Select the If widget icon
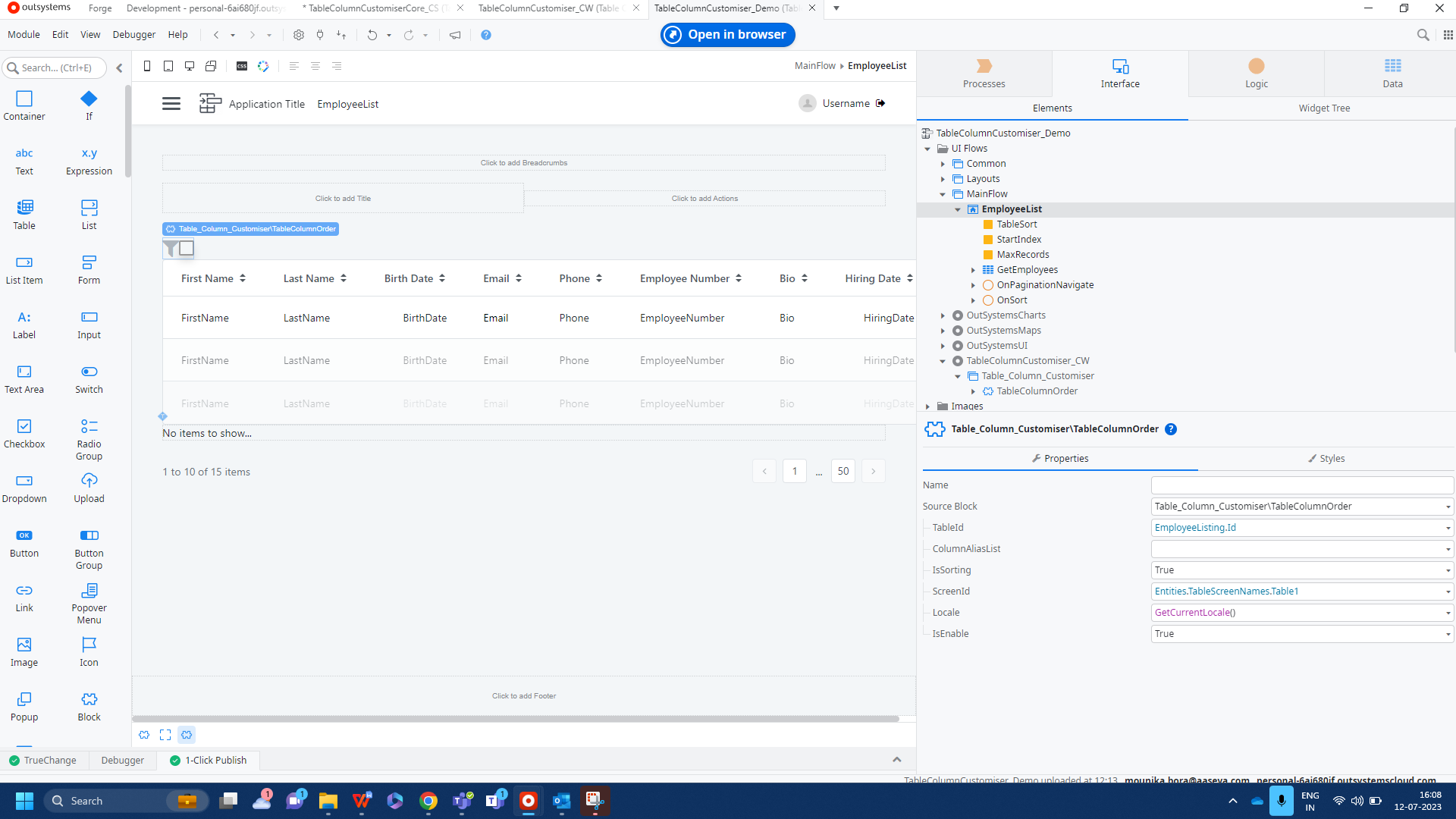Viewport: 1456px width, 819px height. click(89, 99)
